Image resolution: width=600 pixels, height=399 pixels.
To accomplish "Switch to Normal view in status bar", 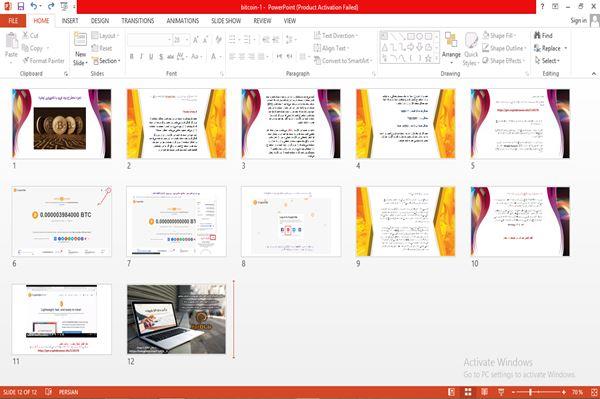I will click(452, 392).
